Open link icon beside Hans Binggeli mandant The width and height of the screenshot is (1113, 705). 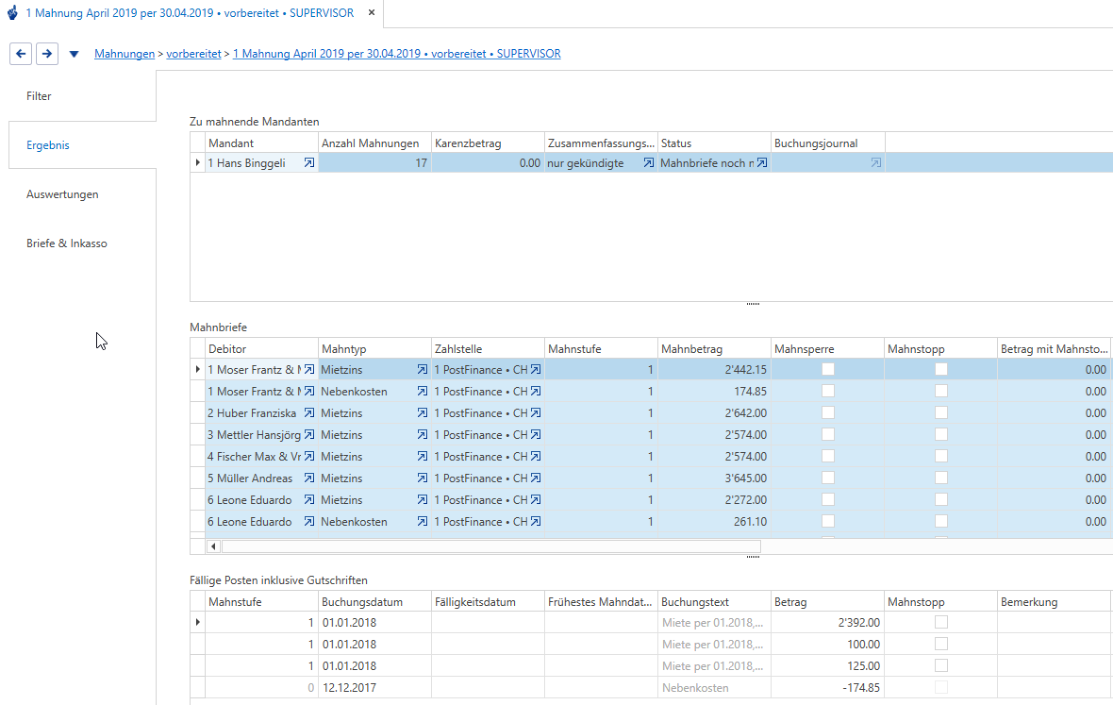[x=309, y=163]
